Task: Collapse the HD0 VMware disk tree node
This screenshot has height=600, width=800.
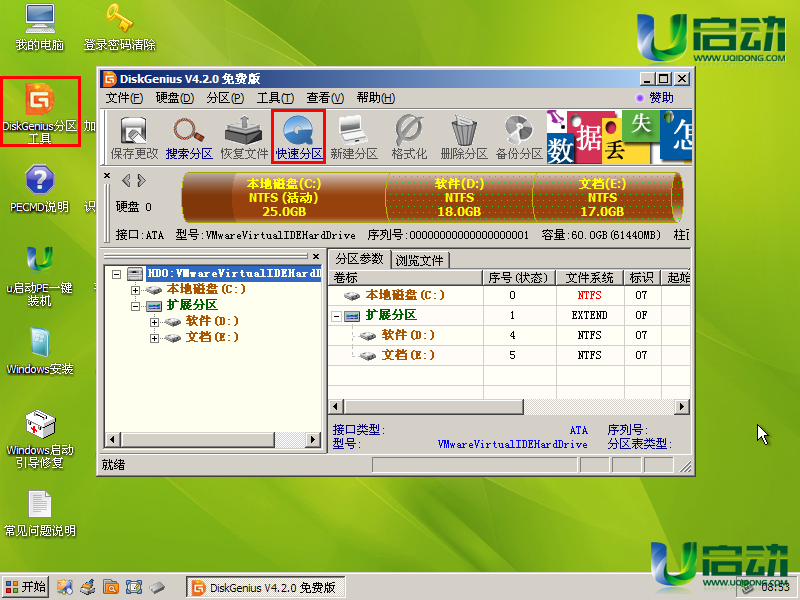Action: click(116, 274)
